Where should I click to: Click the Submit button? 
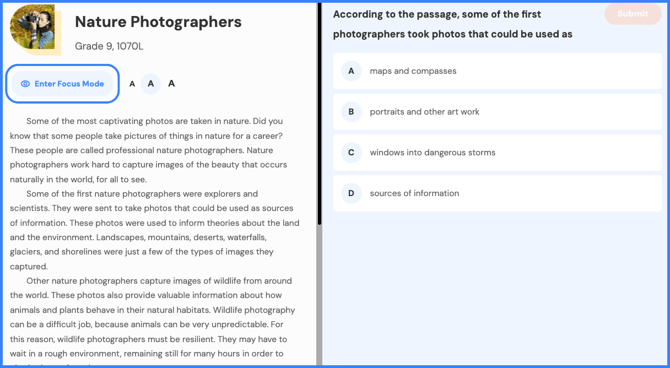[633, 14]
